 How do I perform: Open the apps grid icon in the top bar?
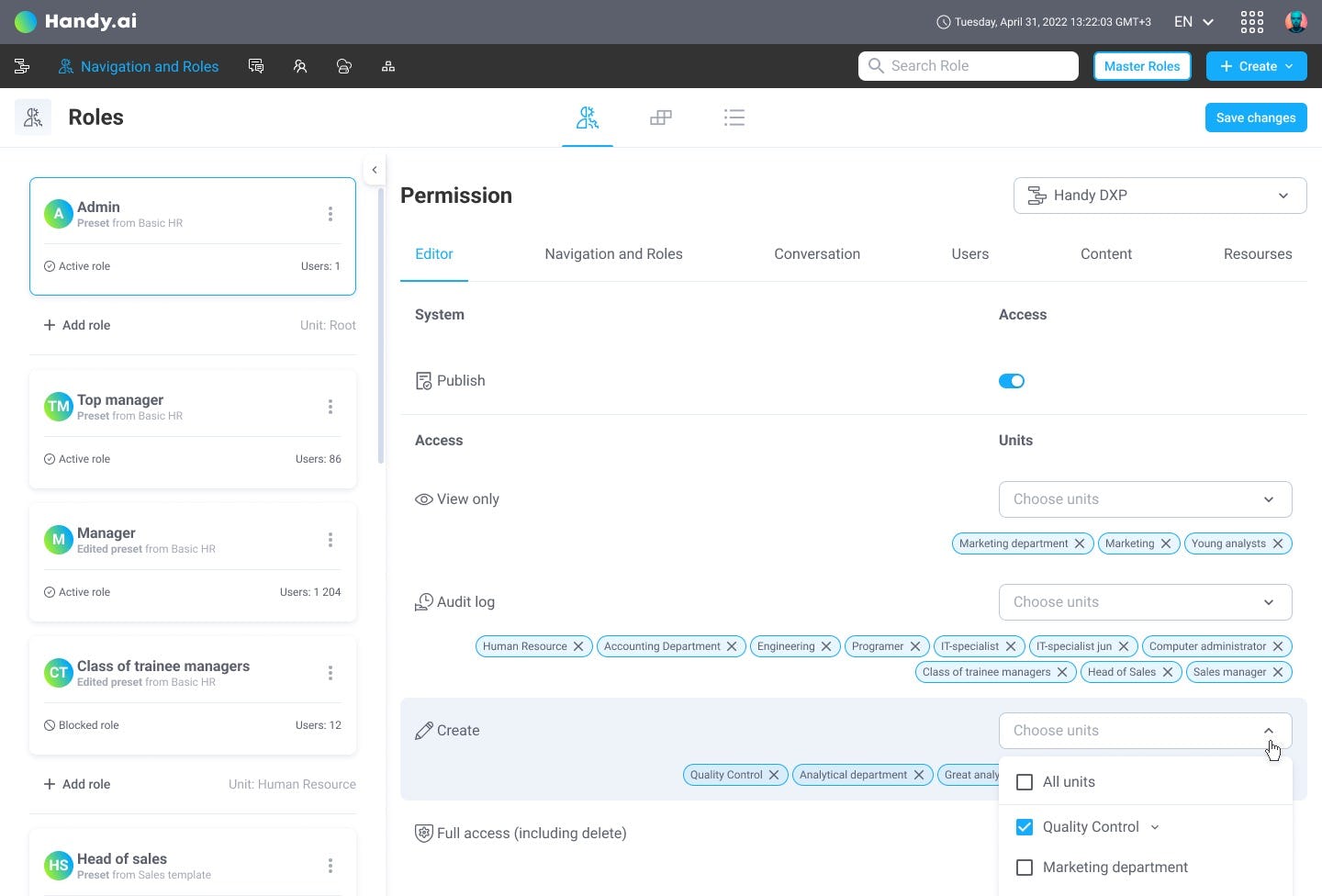[x=1251, y=21]
